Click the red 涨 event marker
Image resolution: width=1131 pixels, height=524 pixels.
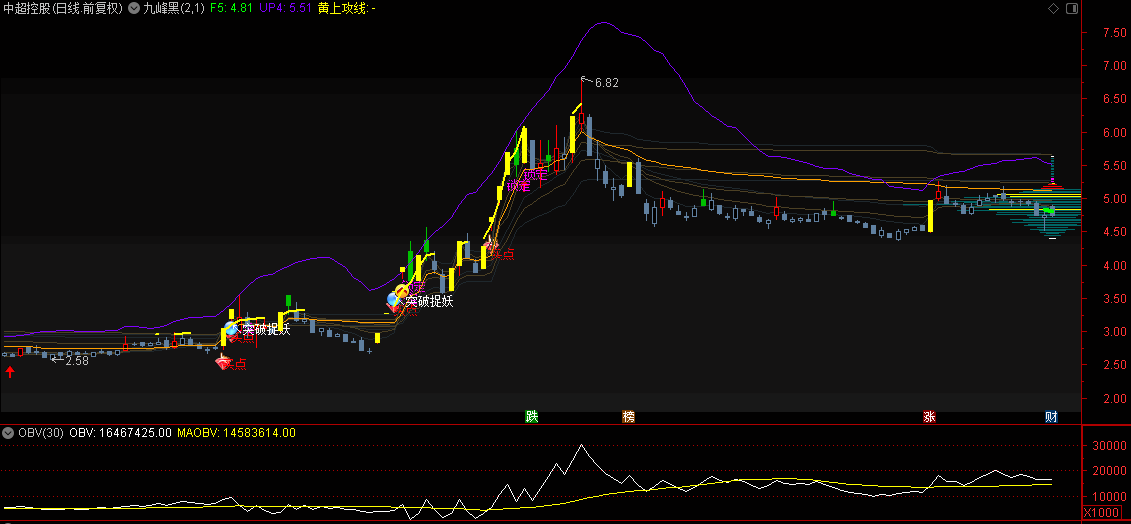tap(930, 416)
